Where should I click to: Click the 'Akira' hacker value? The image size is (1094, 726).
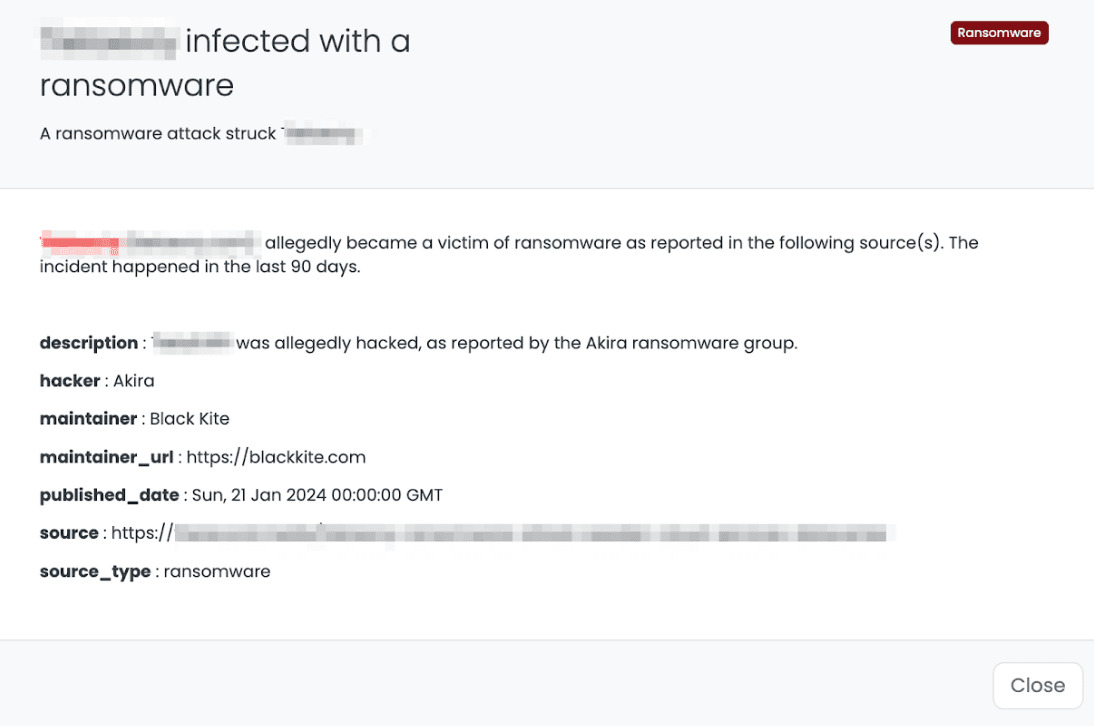tap(134, 381)
